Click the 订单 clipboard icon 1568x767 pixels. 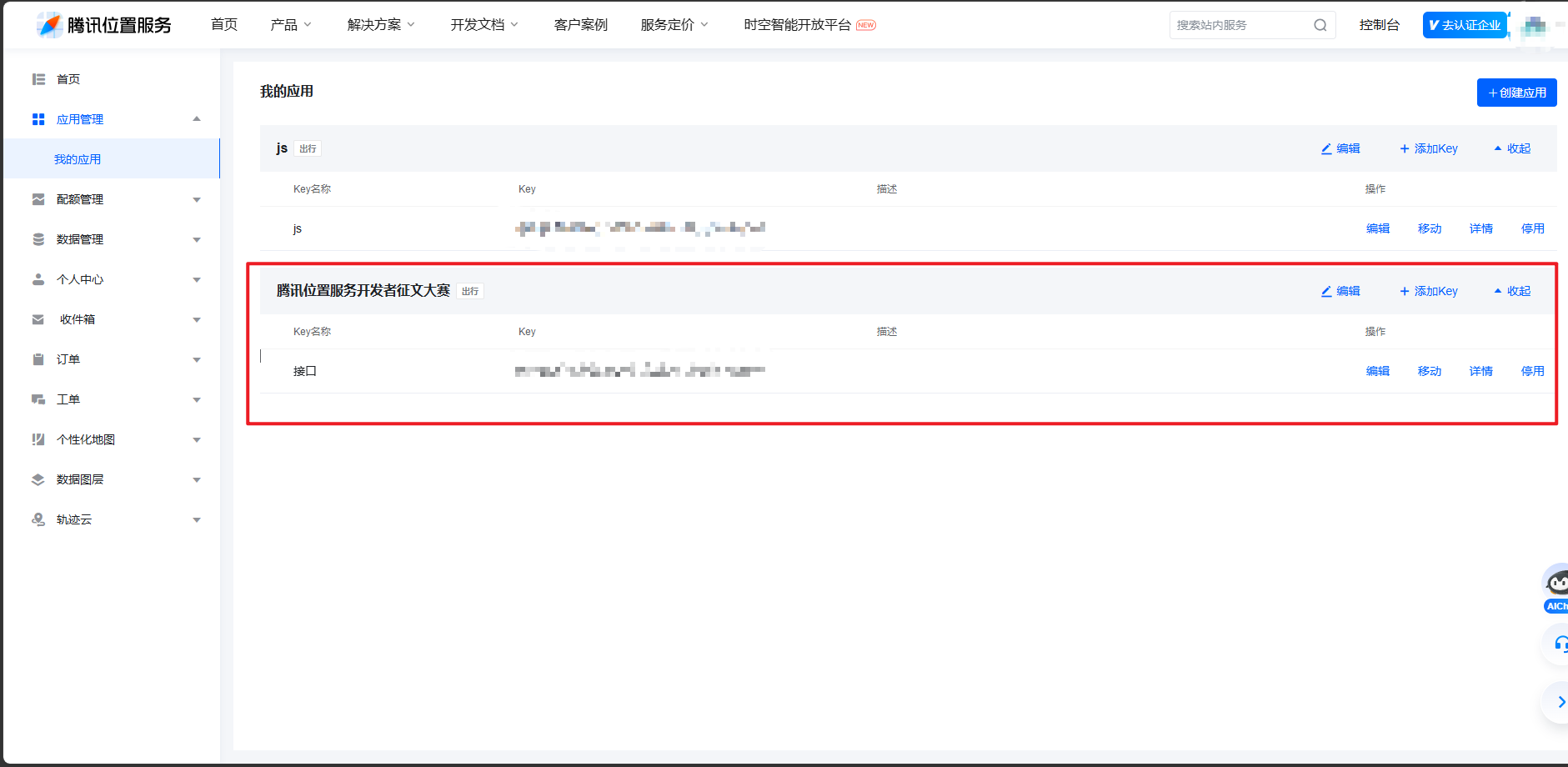pos(38,359)
